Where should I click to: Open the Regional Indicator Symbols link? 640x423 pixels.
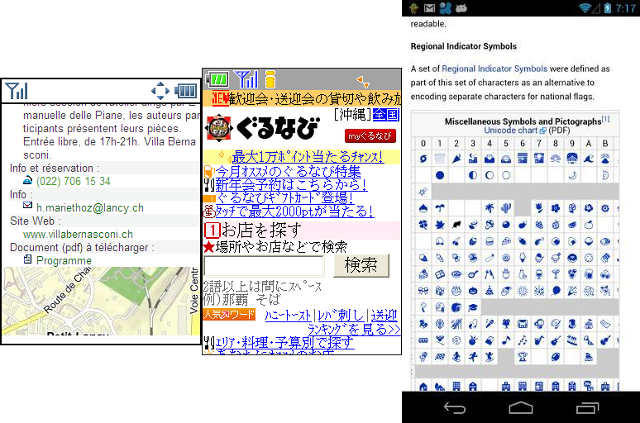pyautogui.click(x=494, y=69)
